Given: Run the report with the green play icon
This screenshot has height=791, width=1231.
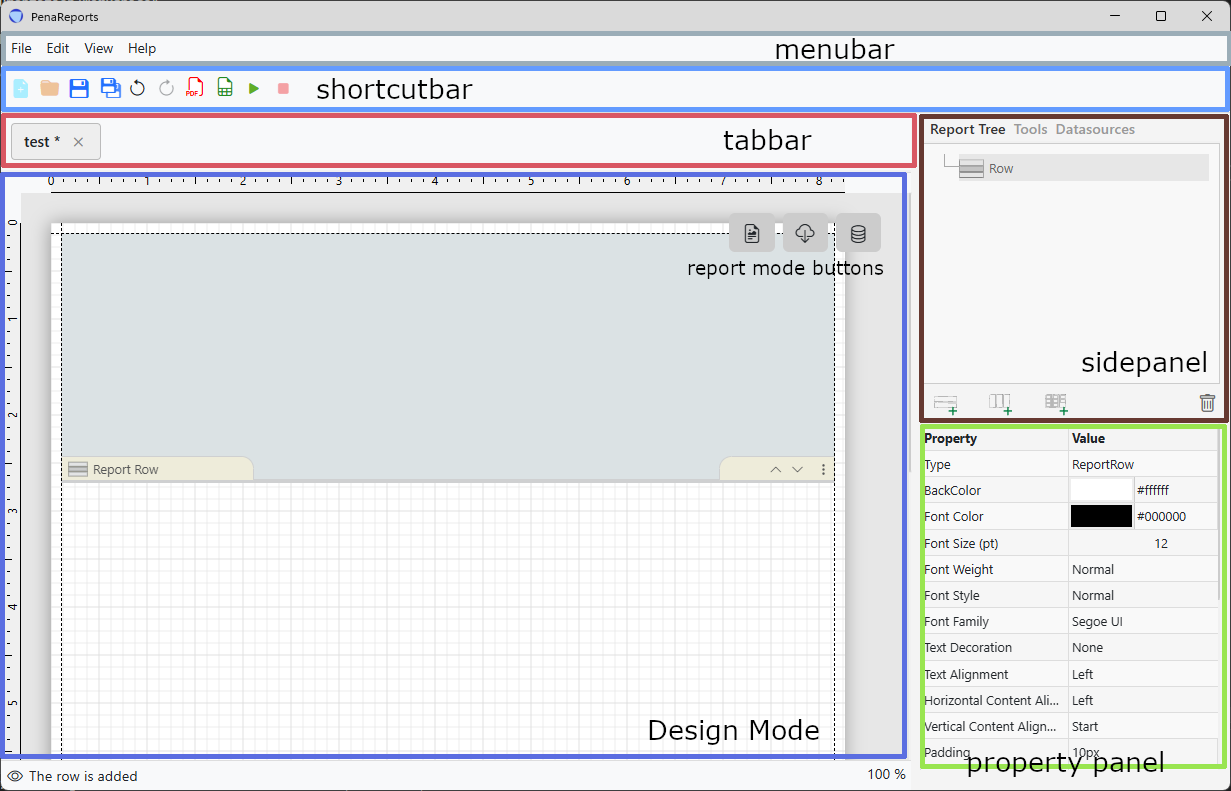Looking at the screenshot, I should (253, 88).
